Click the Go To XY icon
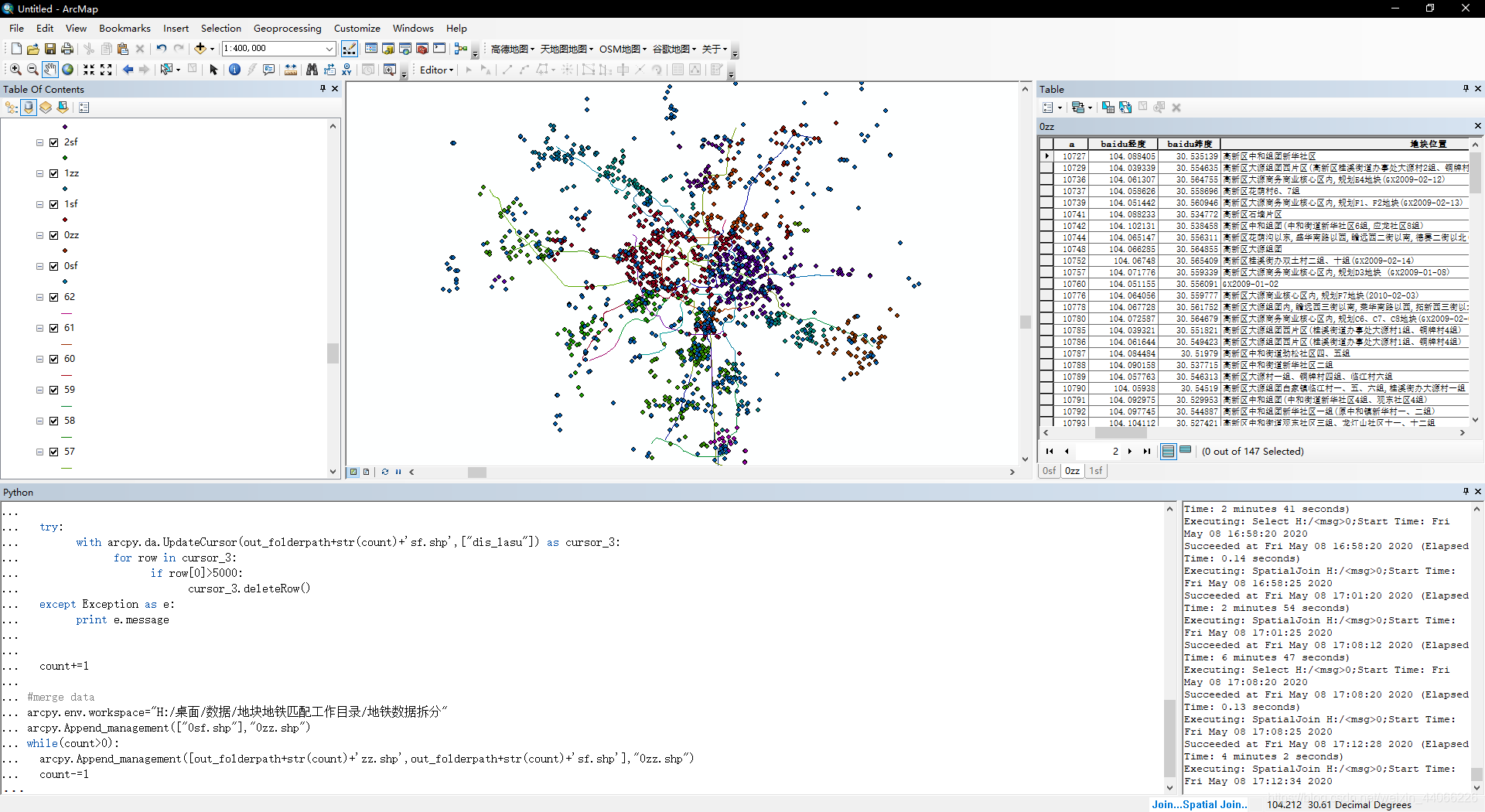The width and height of the screenshot is (1485, 812). pyautogui.click(x=346, y=70)
